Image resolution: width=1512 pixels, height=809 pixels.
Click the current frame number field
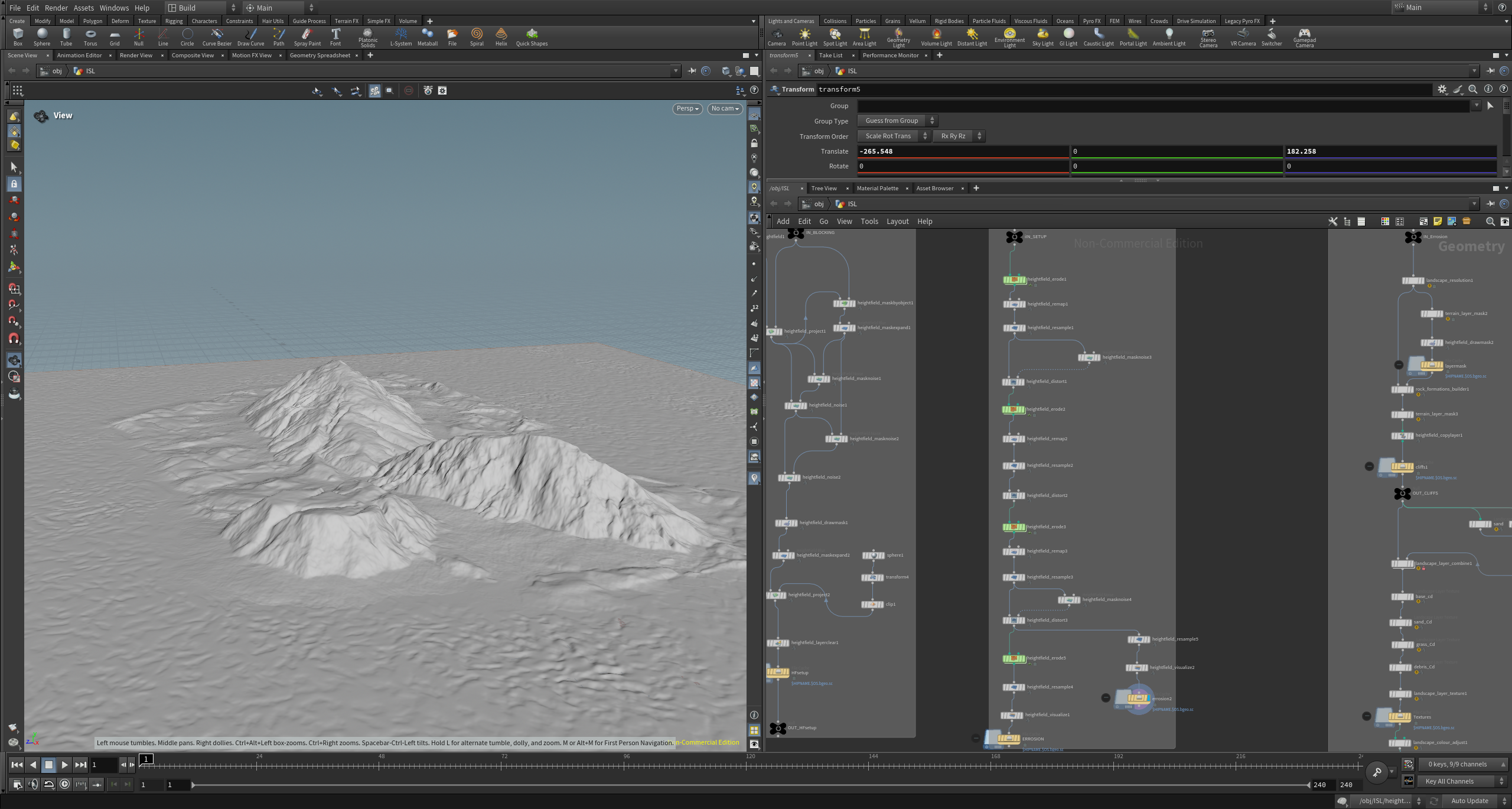[x=104, y=765]
